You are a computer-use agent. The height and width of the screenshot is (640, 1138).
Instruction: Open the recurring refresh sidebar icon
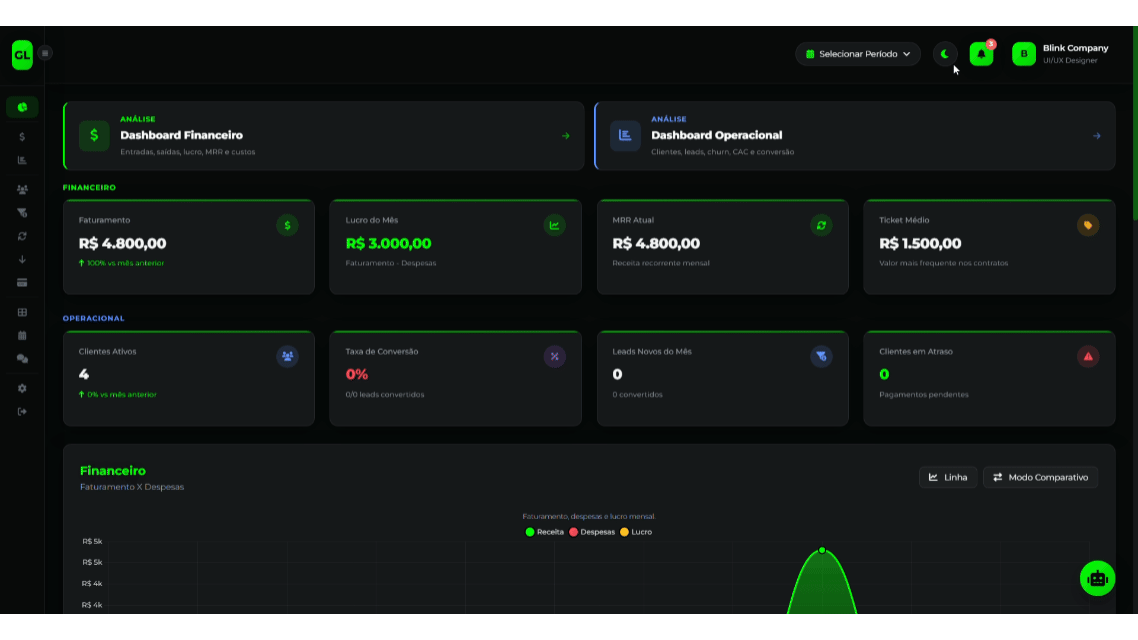pos(22,237)
